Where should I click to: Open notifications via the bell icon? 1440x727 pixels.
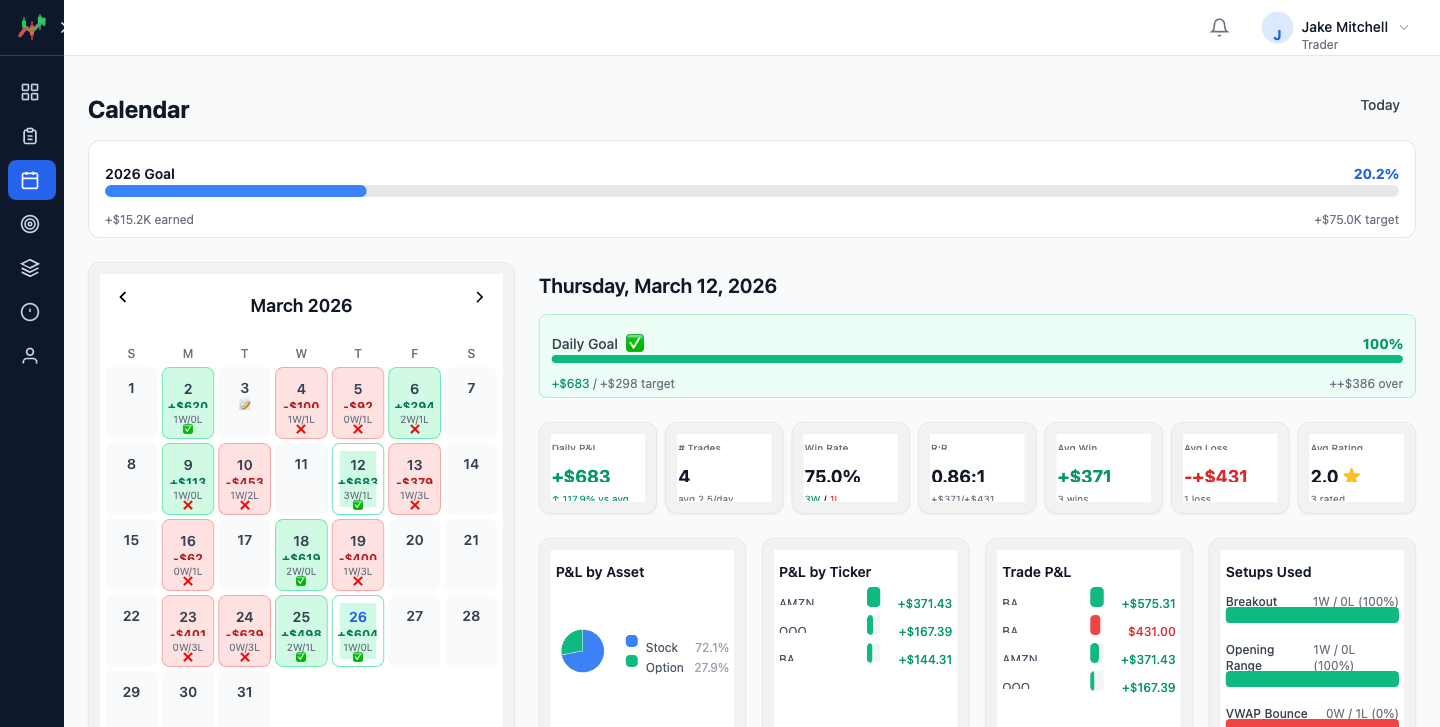point(1219,27)
